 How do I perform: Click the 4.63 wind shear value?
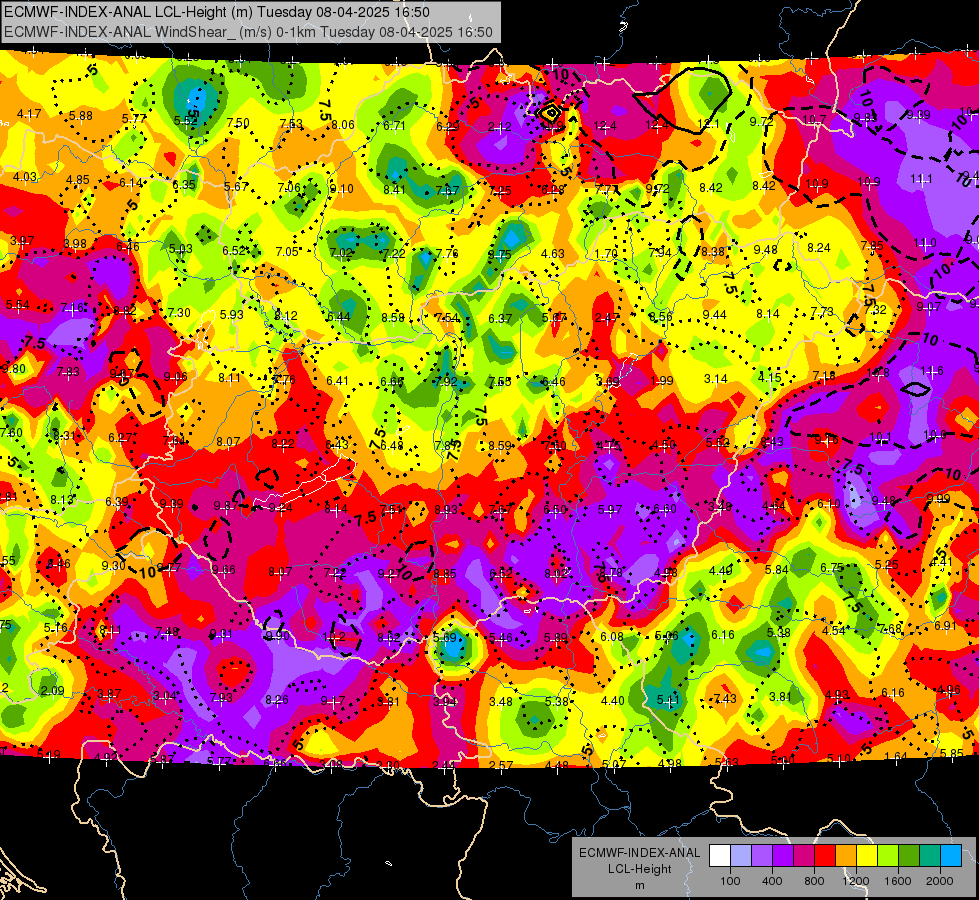(553, 254)
